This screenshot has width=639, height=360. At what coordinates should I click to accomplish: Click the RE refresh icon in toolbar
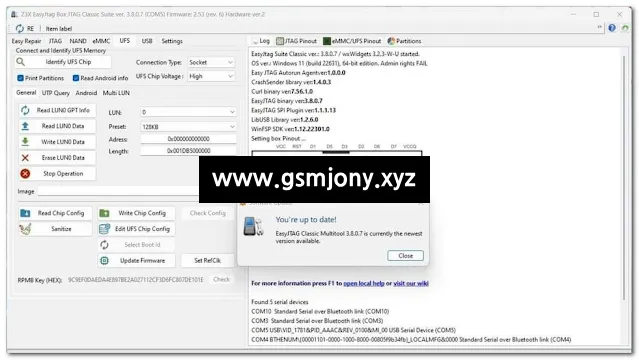click(20, 28)
